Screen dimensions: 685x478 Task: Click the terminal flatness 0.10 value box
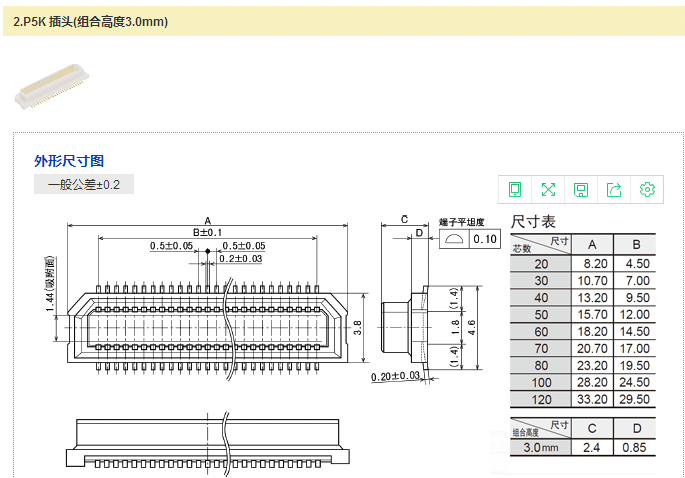(485, 239)
